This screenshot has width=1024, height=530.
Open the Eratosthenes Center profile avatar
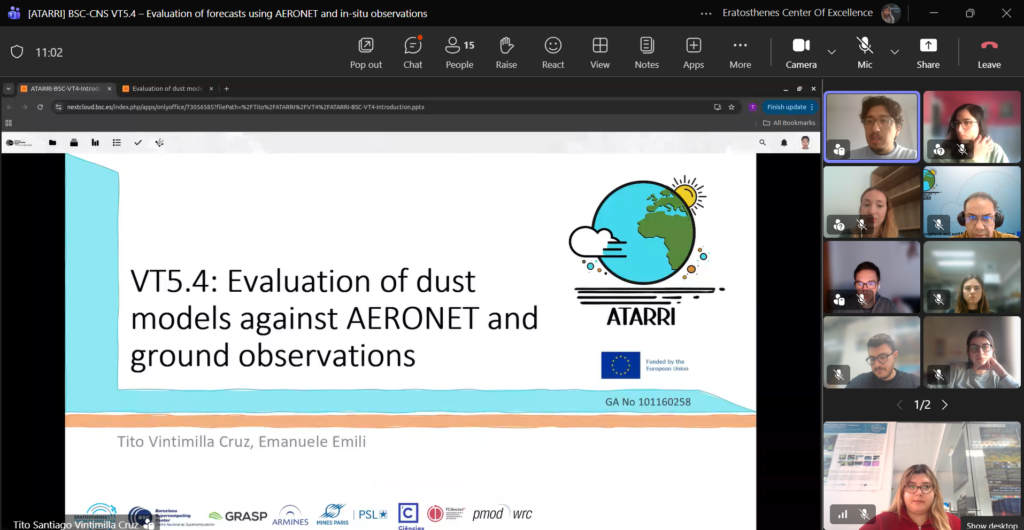[890, 13]
